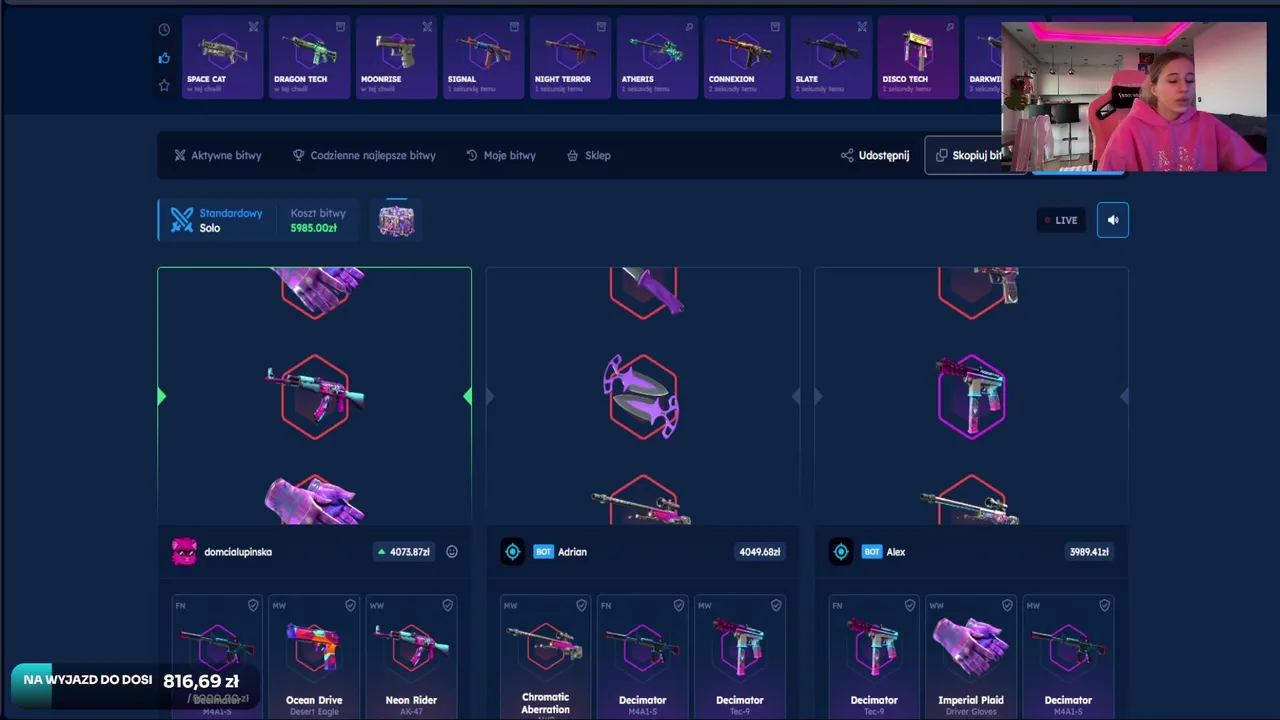This screenshot has width=1280, height=720.
Task: Click the BOT badge beside Adrian
Action: click(543, 552)
